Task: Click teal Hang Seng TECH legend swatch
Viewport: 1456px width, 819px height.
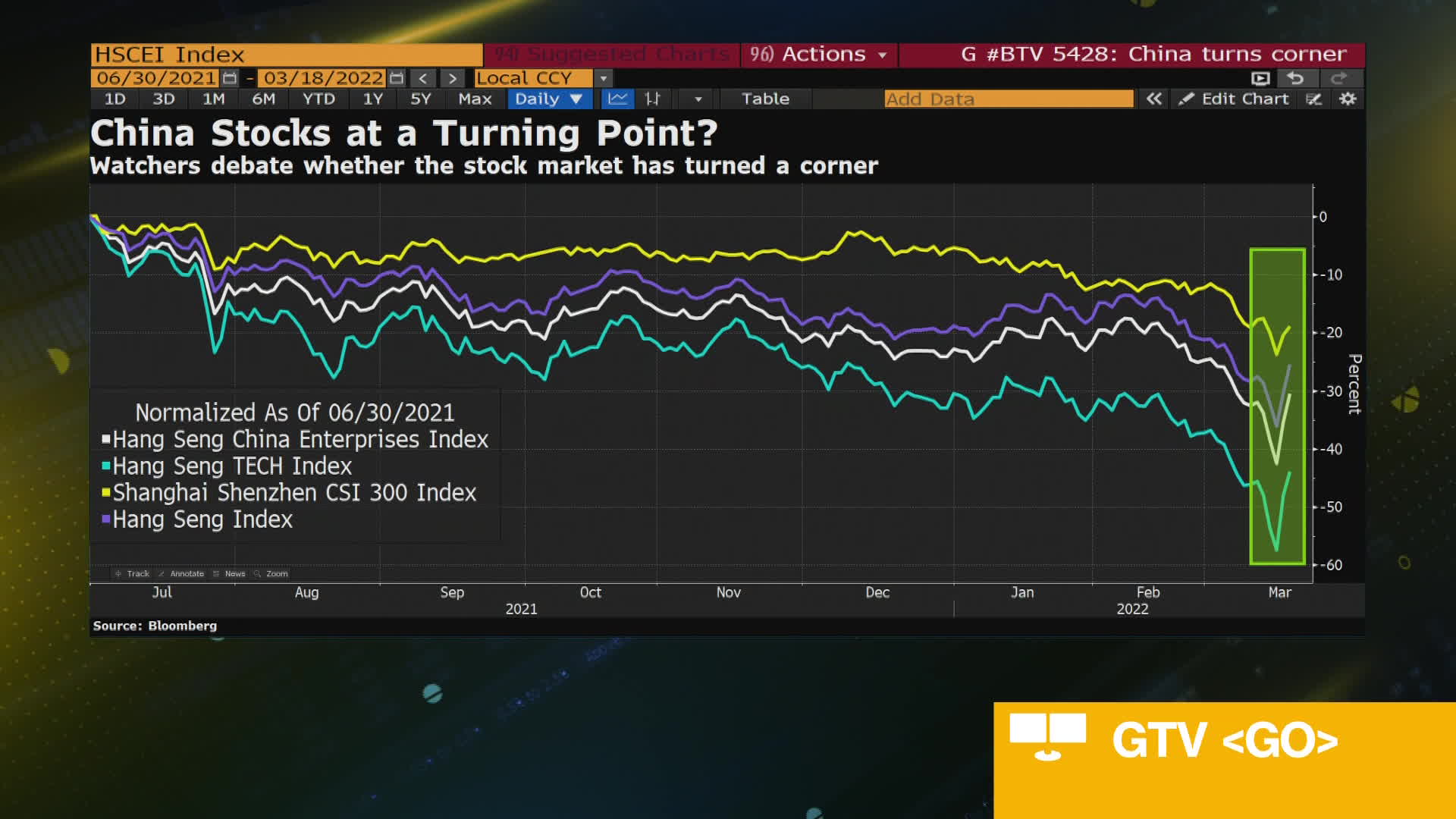Action: [x=106, y=465]
